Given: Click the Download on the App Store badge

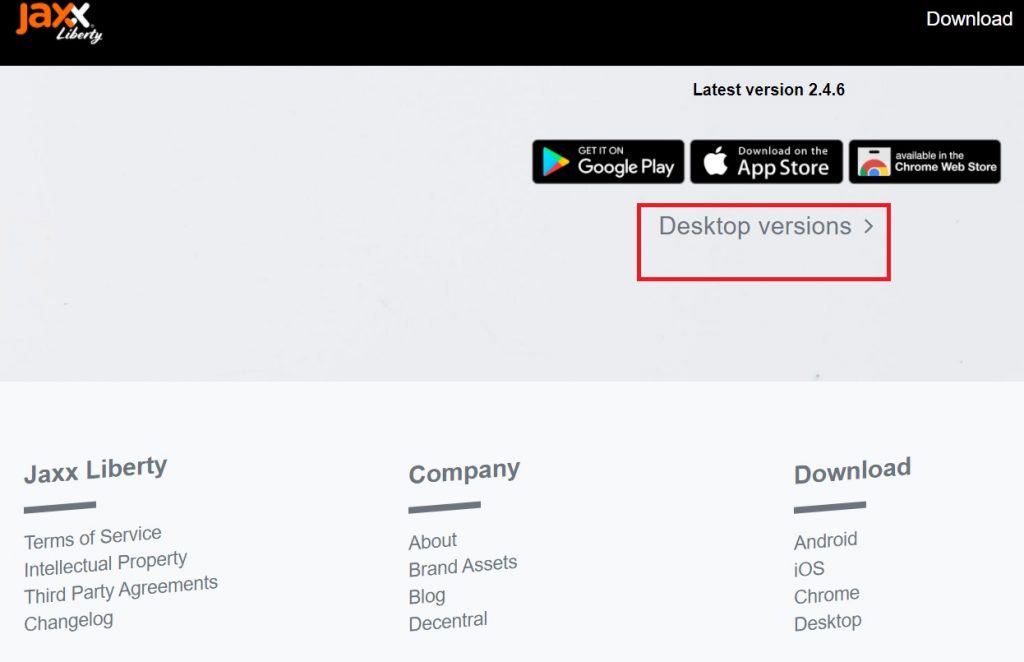Looking at the screenshot, I should click(767, 161).
